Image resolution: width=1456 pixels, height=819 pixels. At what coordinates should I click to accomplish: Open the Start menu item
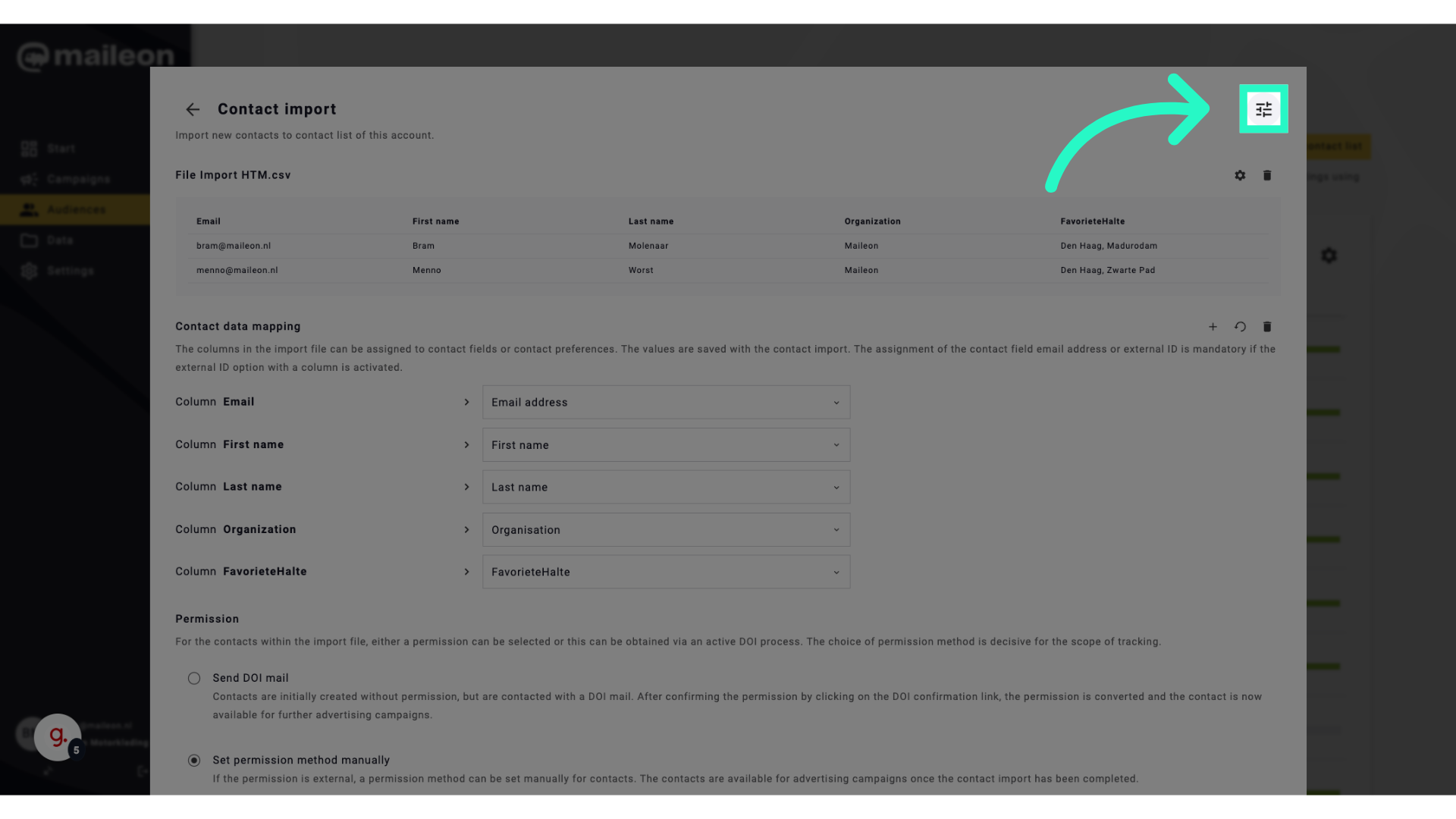click(x=61, y=149)
